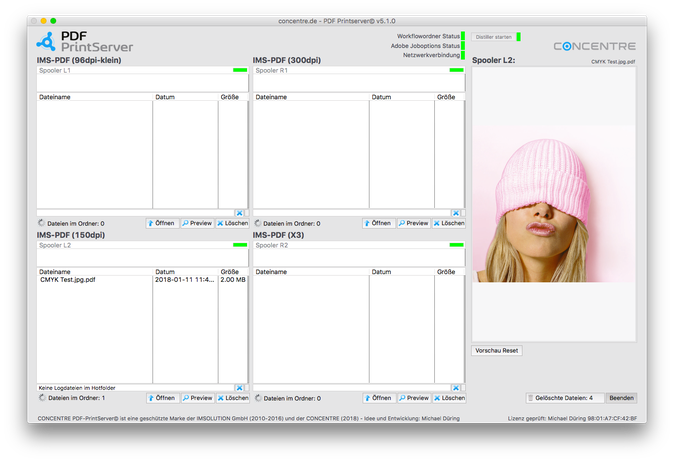
Task: Open the IMS-PDF (150dpi) folder via Öffnen
Action: 162,398
